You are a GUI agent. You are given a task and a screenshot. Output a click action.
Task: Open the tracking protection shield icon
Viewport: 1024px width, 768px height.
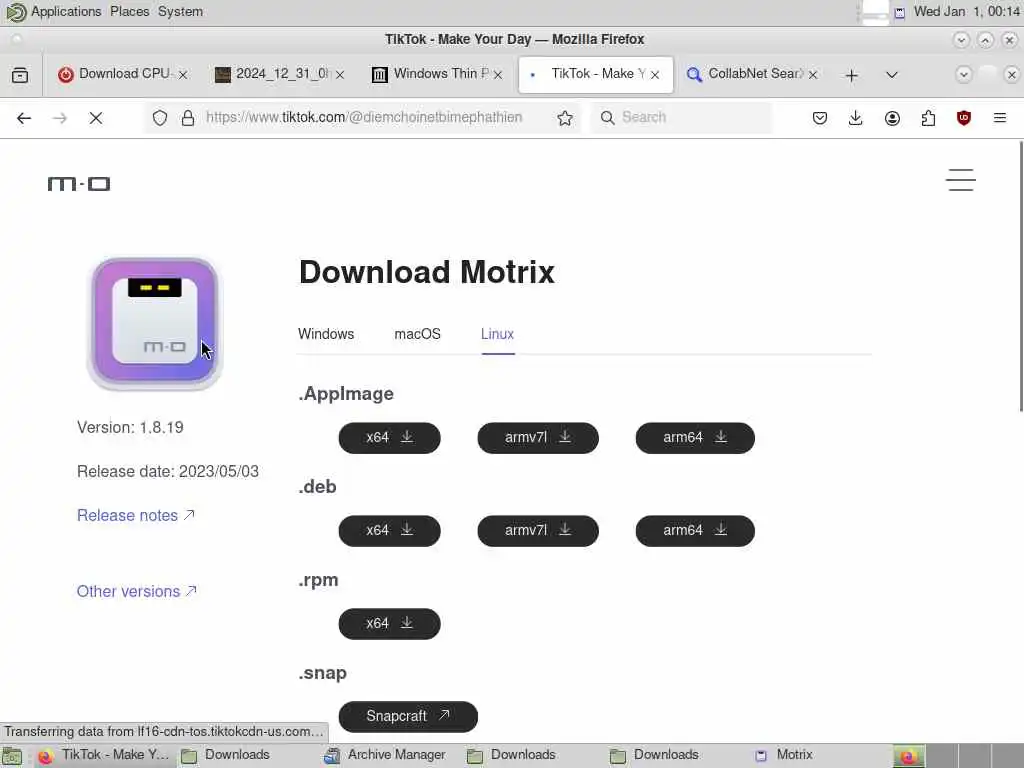pos(160,118)
